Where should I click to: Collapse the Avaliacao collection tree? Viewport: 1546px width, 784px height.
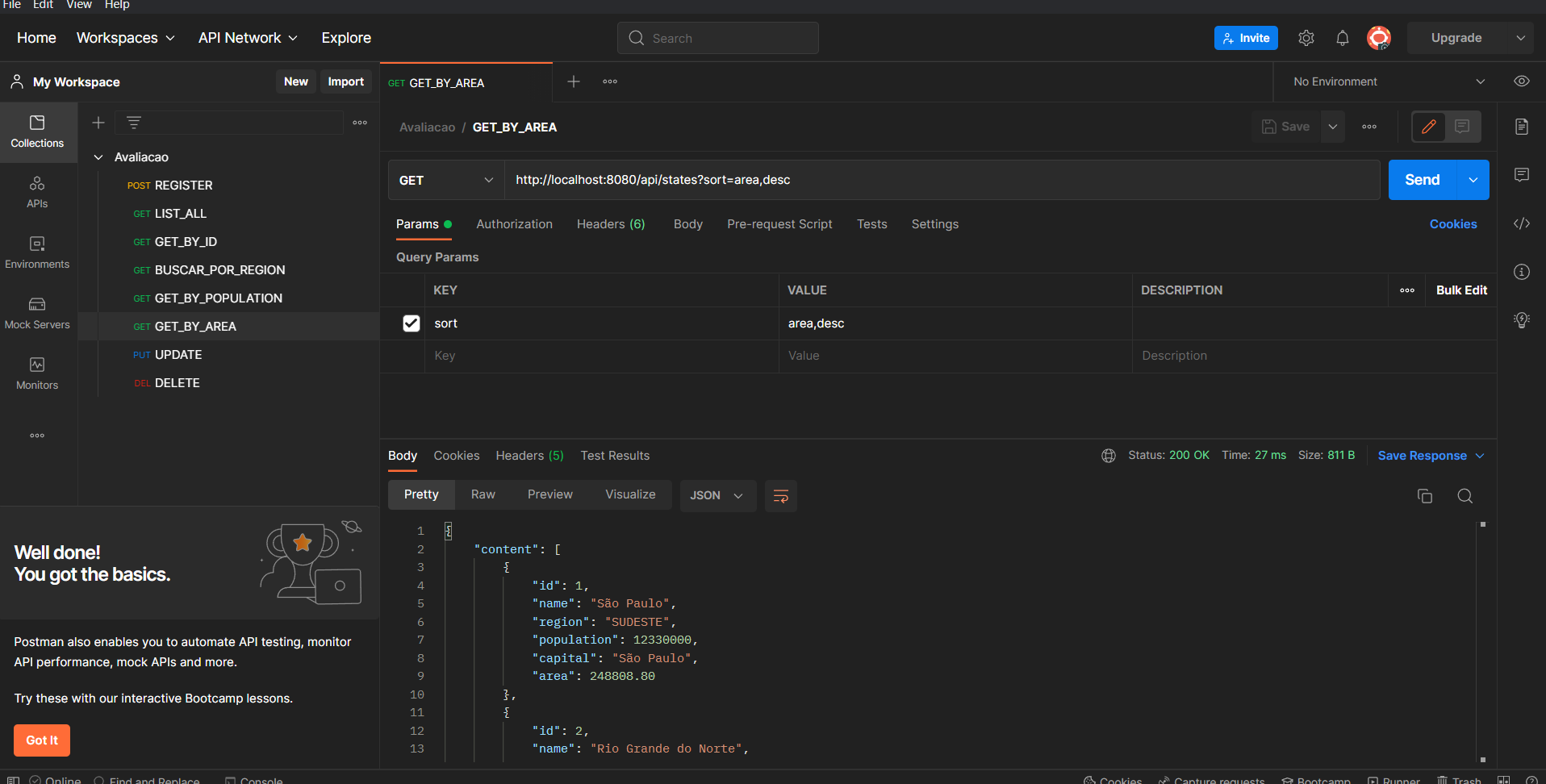click(98, 157)
